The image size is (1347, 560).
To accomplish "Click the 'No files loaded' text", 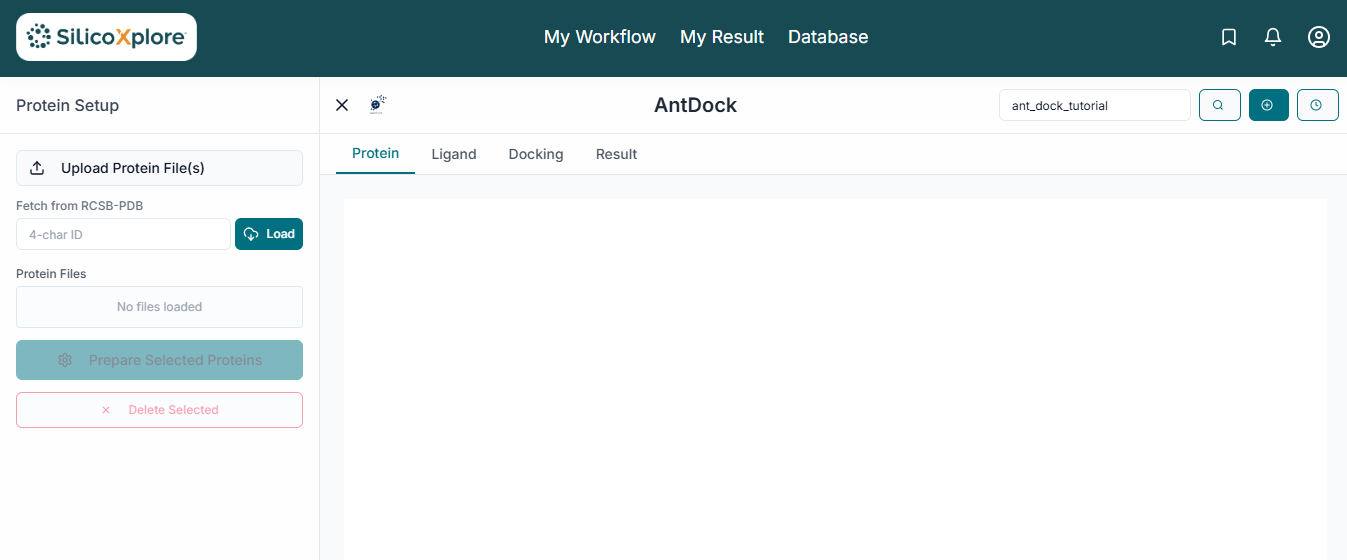I will 159,307.
